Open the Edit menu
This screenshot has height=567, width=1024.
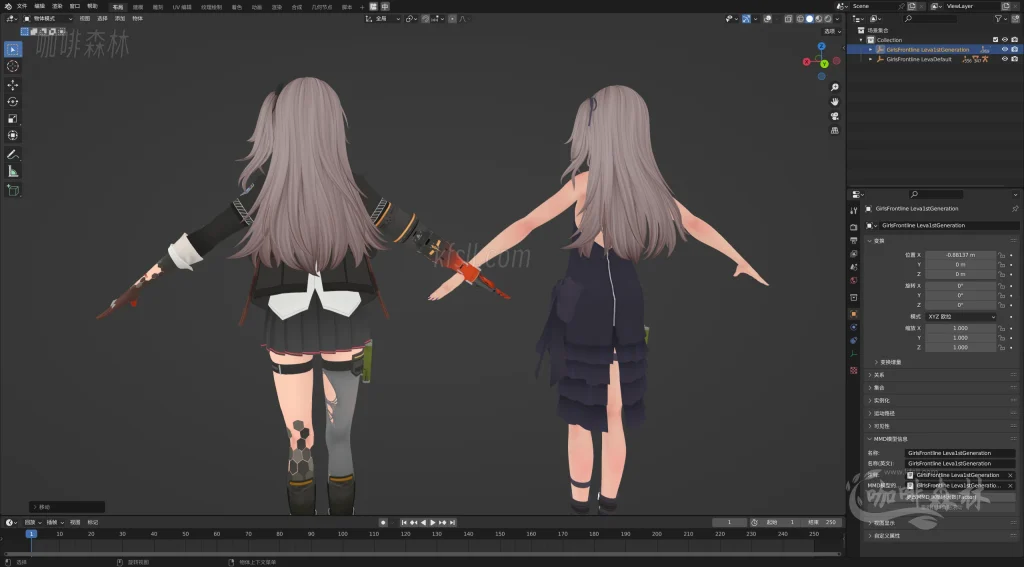click(40, 7)
